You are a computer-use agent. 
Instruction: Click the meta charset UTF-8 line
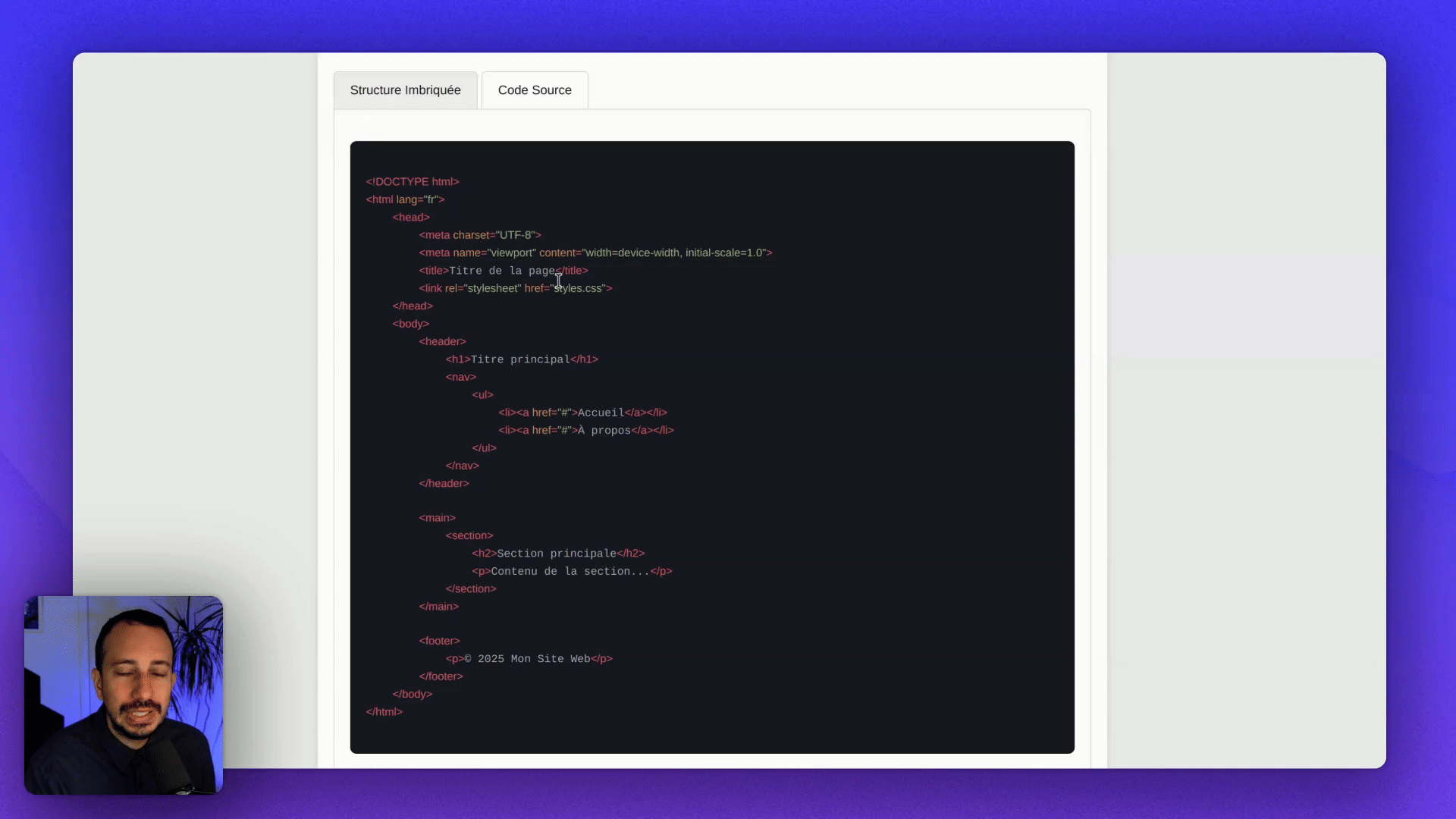click(x=480, y=235)
